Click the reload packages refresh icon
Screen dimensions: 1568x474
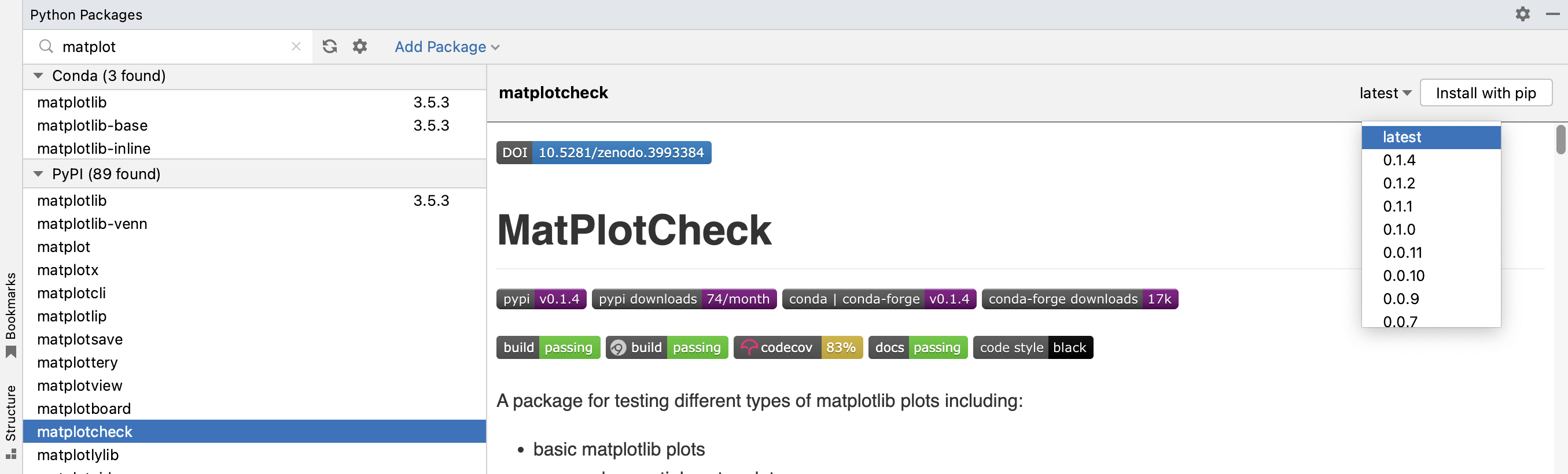tap(329, 46)
